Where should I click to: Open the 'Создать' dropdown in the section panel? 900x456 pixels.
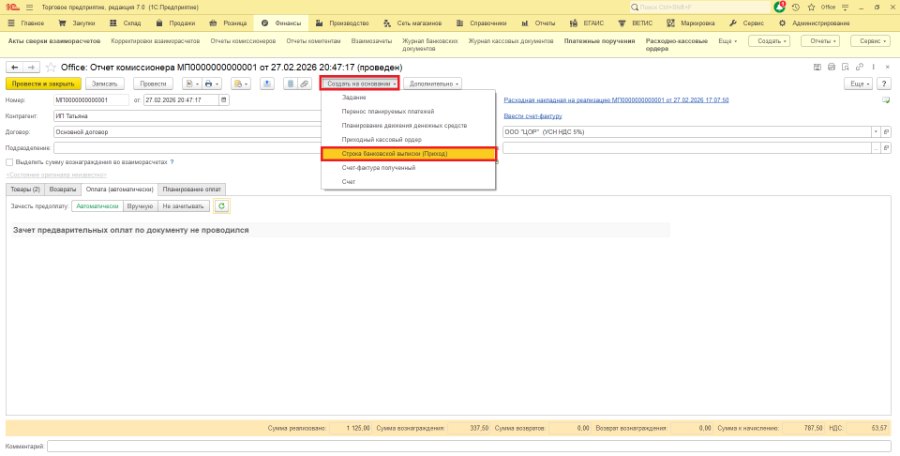pos(769,41)
